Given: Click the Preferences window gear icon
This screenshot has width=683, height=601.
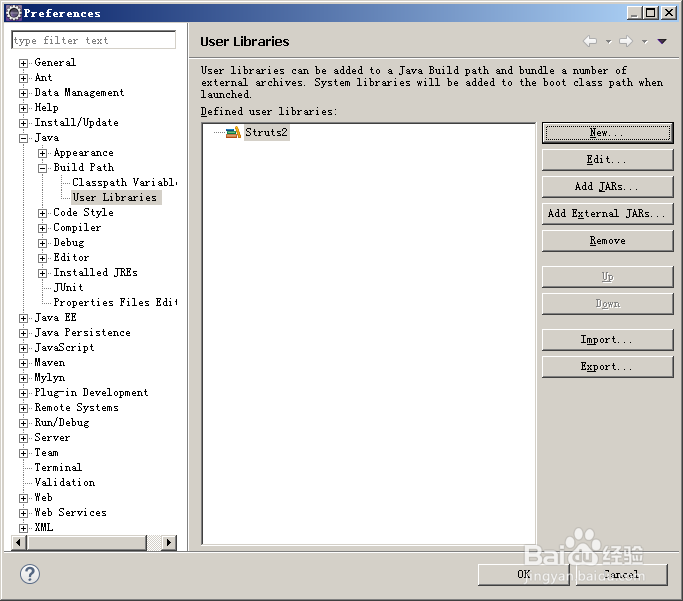Looking at the screenshot, I should coord(14,13).
